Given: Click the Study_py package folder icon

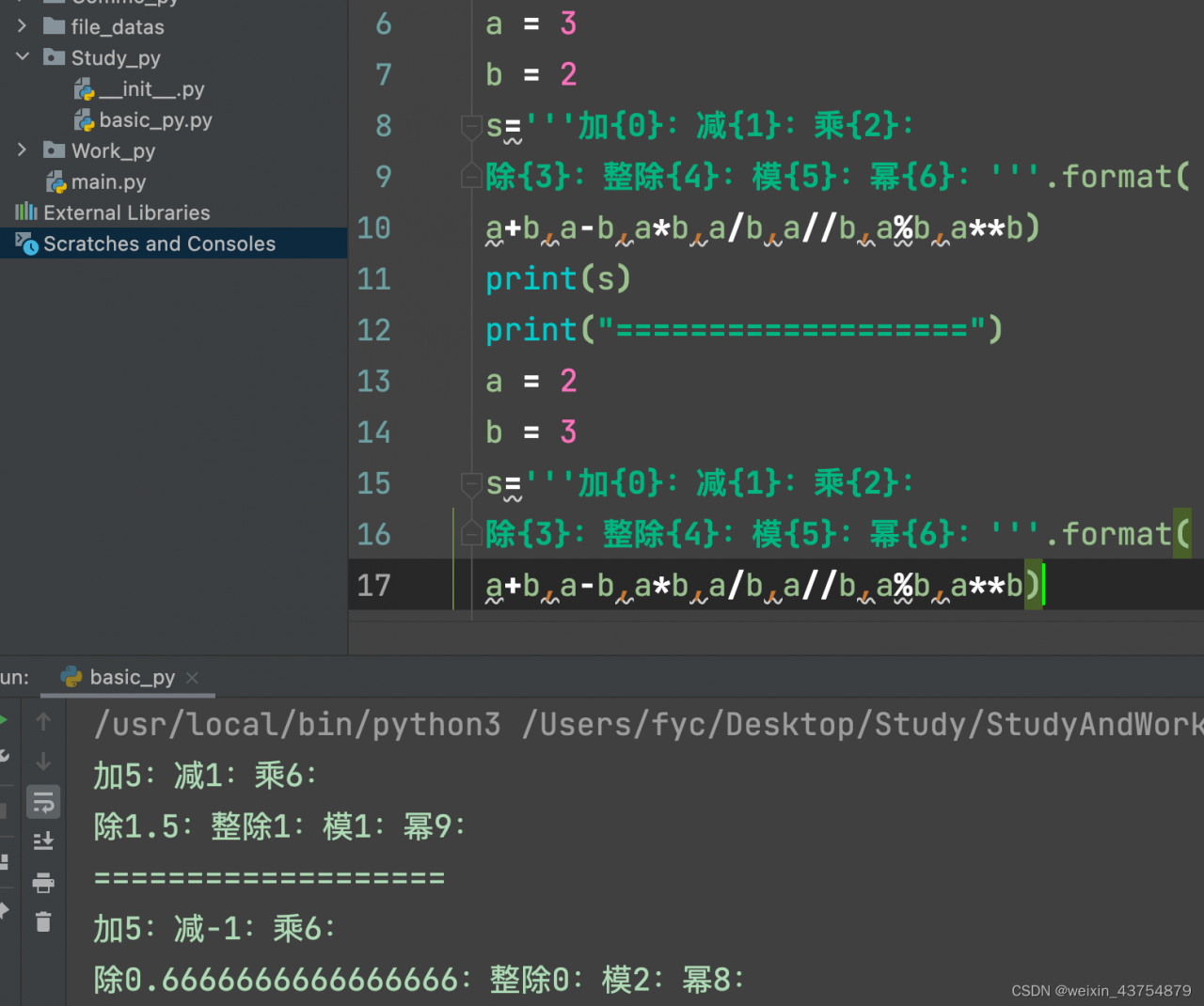Looking at the screenshot, I should tap(55, 57).
